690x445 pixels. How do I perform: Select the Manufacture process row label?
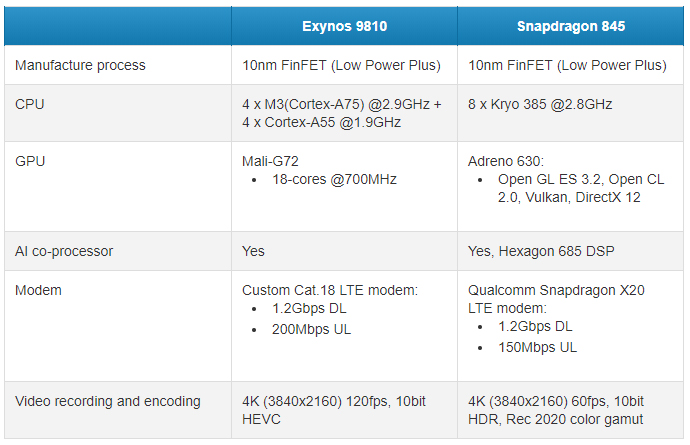click(80, 66)
